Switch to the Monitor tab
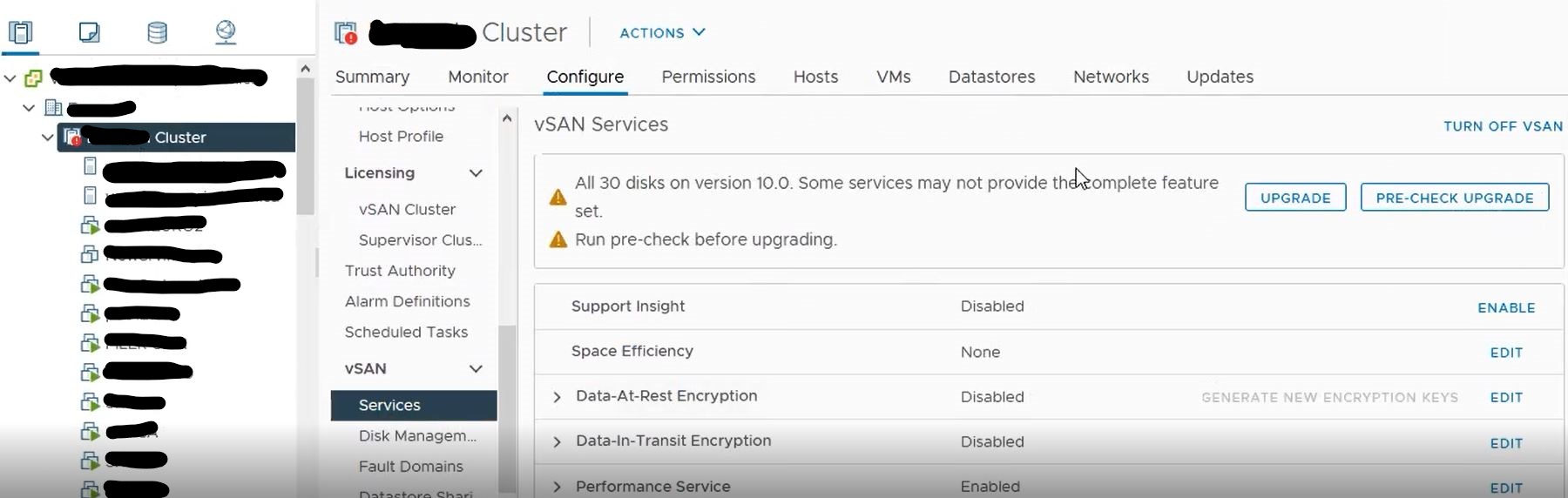Screen dimensions: 1568x498 point(478,77)
